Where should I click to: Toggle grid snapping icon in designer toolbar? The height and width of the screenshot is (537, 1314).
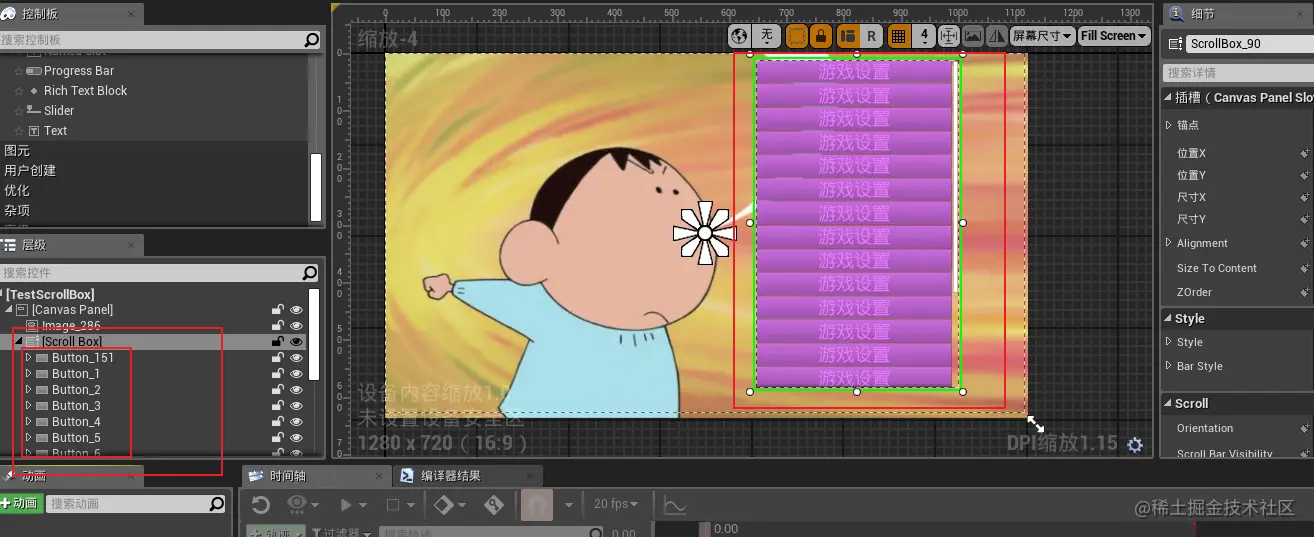898,36
